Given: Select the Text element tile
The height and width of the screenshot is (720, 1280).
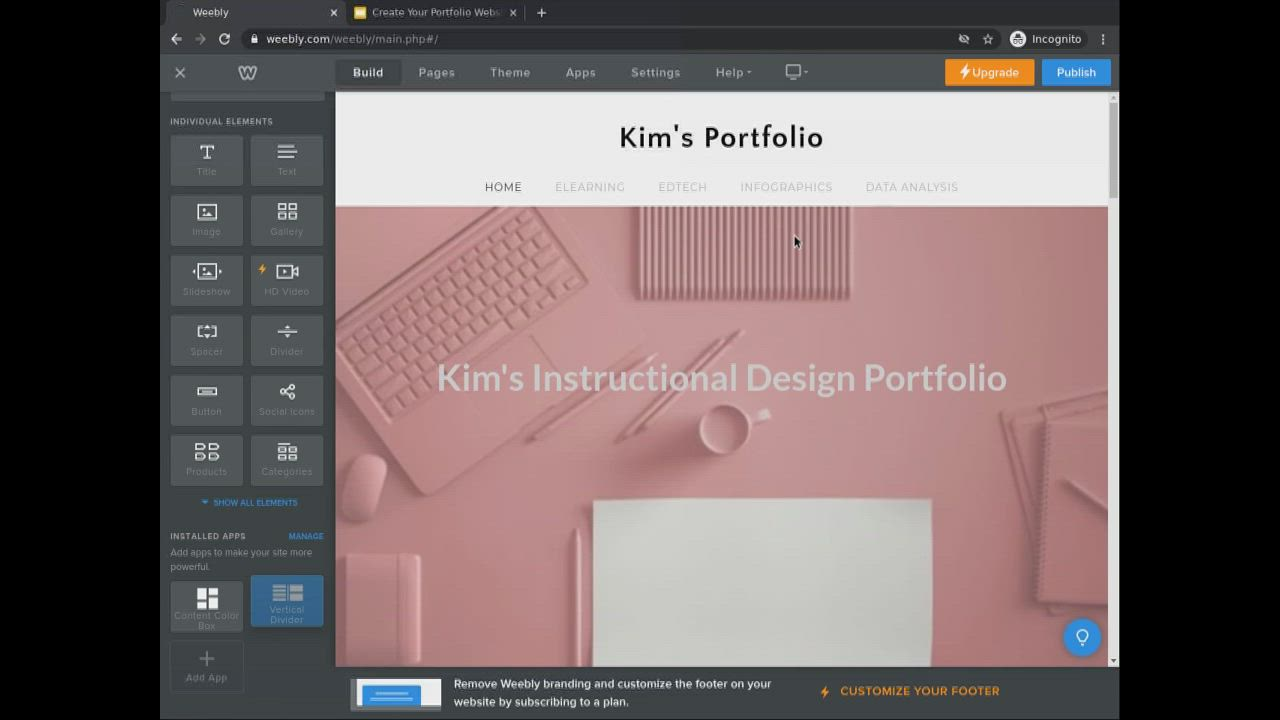Looking at the screenshot, I should click(x=287, y=160).
